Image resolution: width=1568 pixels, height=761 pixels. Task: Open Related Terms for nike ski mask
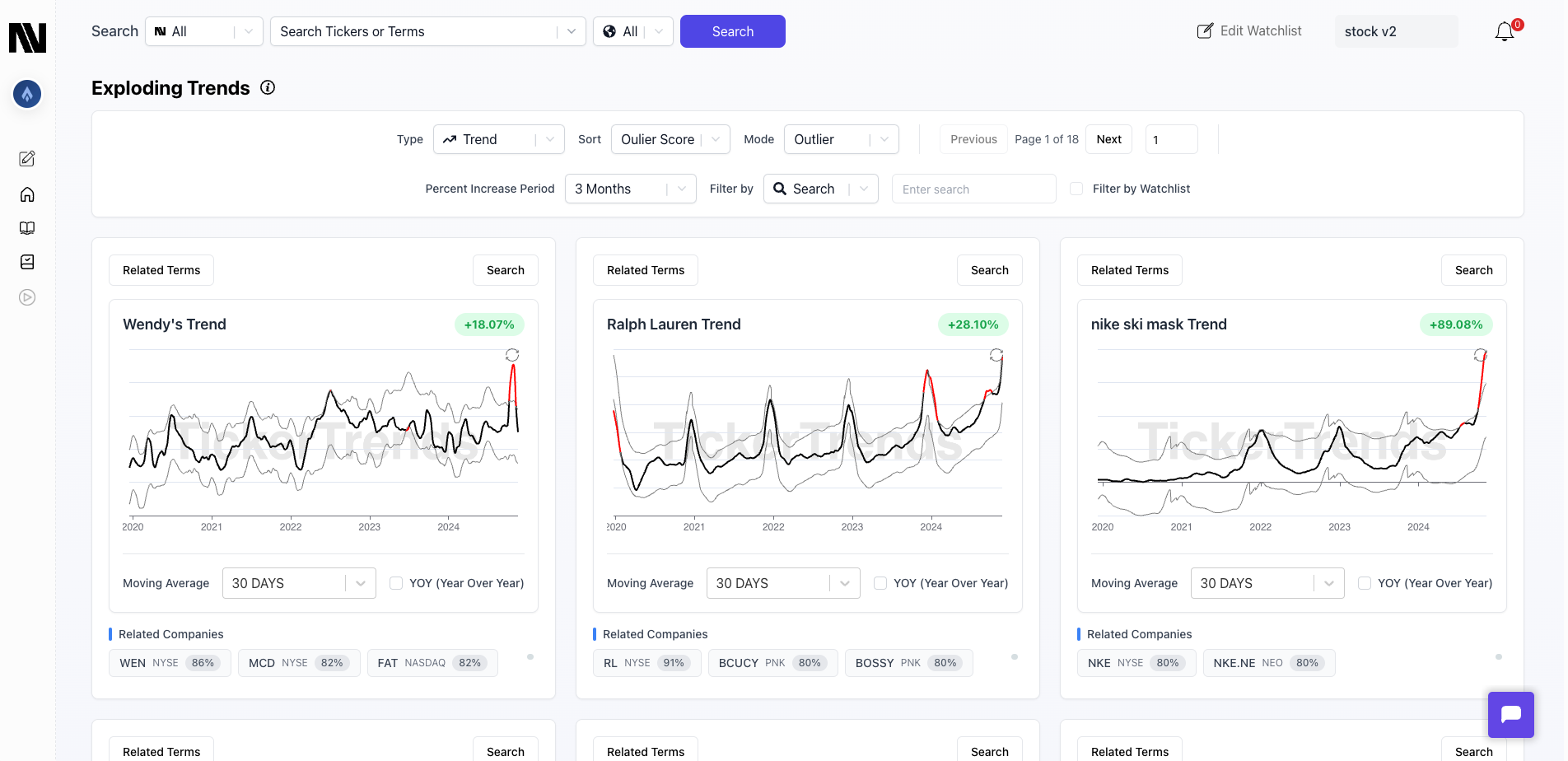pos(1130,270)
